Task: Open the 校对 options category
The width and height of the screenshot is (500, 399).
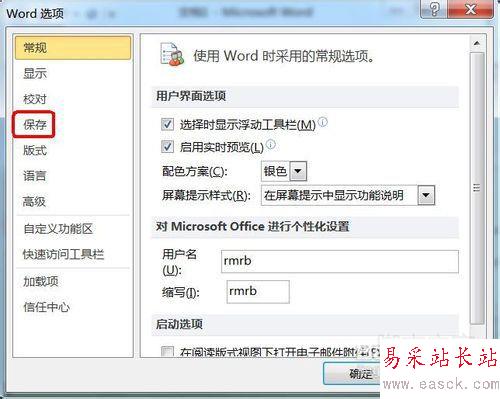Action: [35, 99]
